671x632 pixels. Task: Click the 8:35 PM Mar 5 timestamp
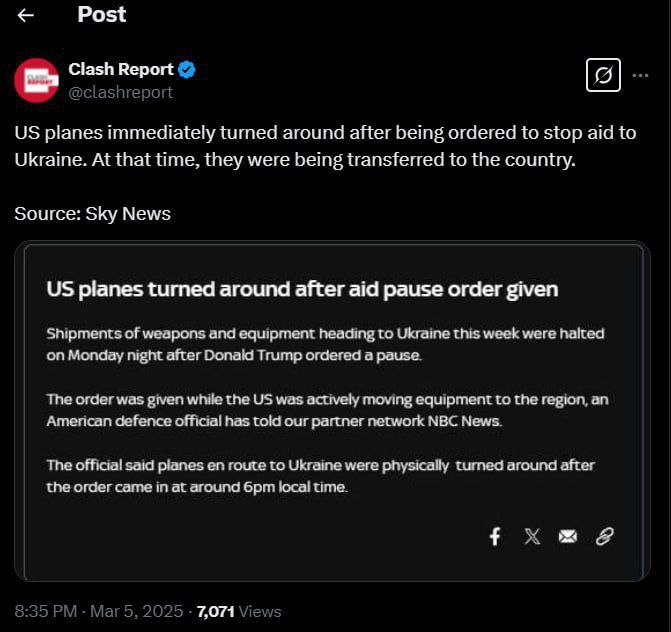(100, 611)
